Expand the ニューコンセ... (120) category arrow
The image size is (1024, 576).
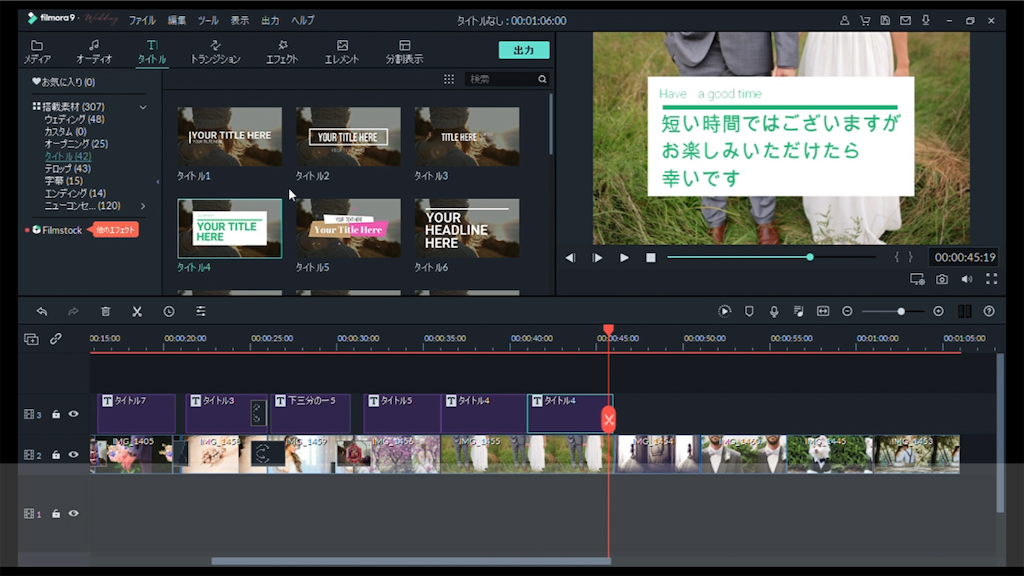coord(143,206)
